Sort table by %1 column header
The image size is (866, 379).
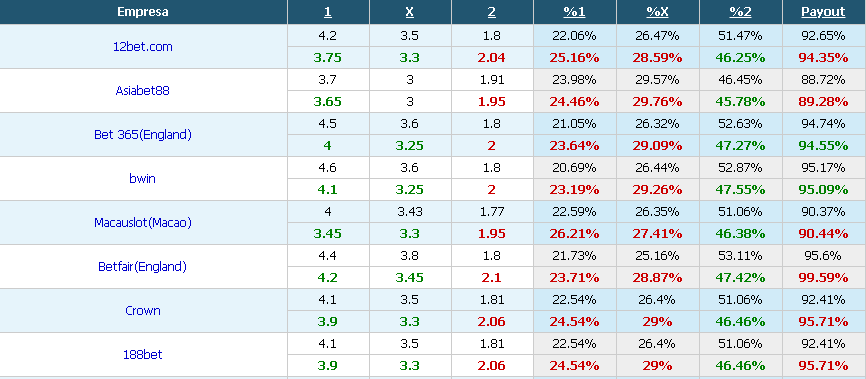574,12
